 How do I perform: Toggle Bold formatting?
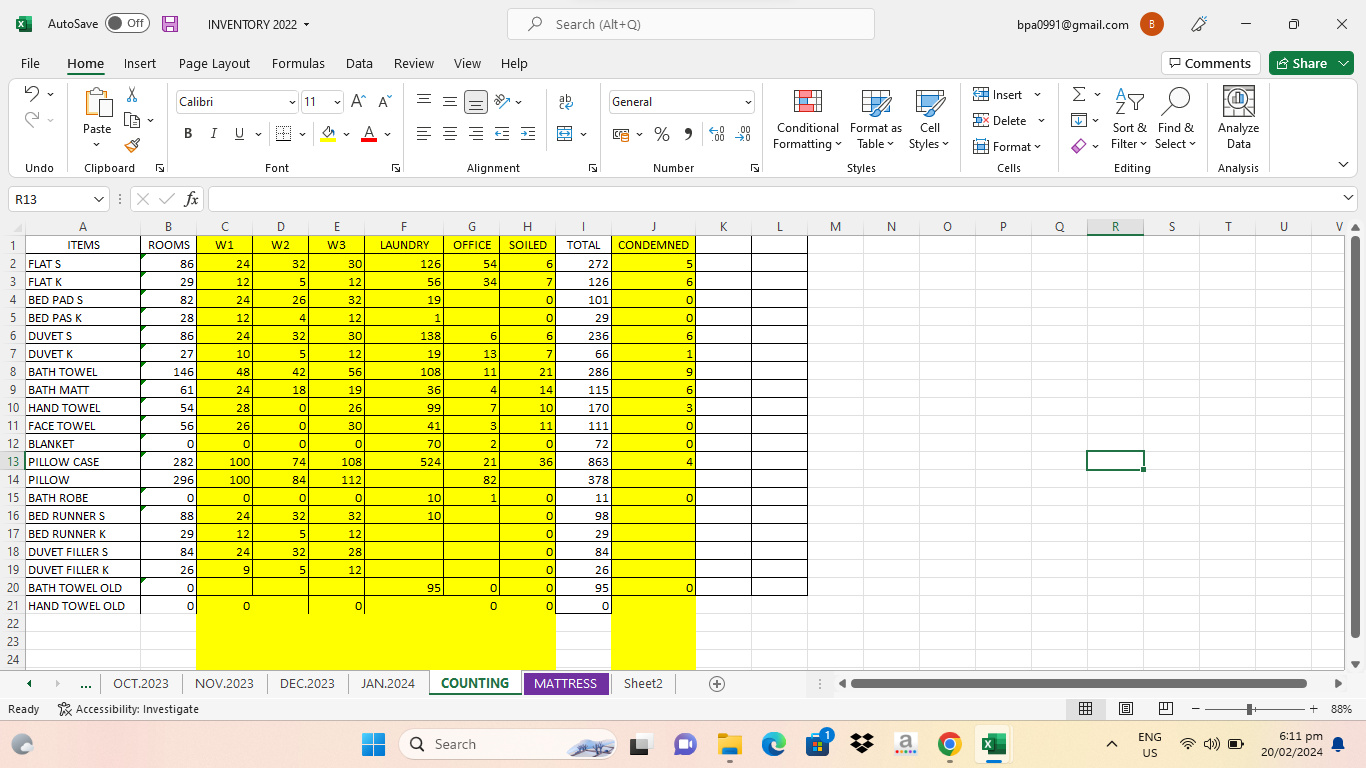(x=188, y=134)
